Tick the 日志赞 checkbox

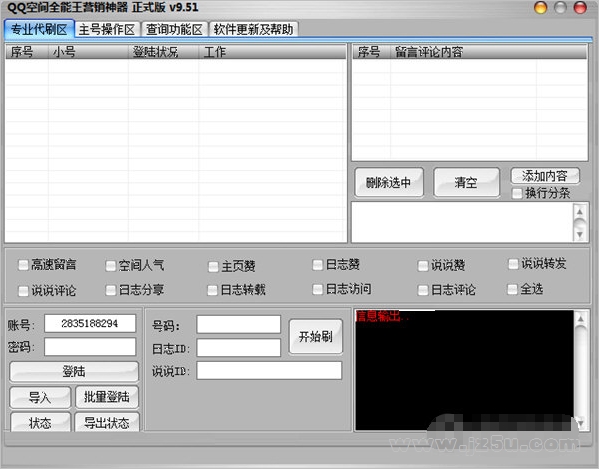coord(317,265)
